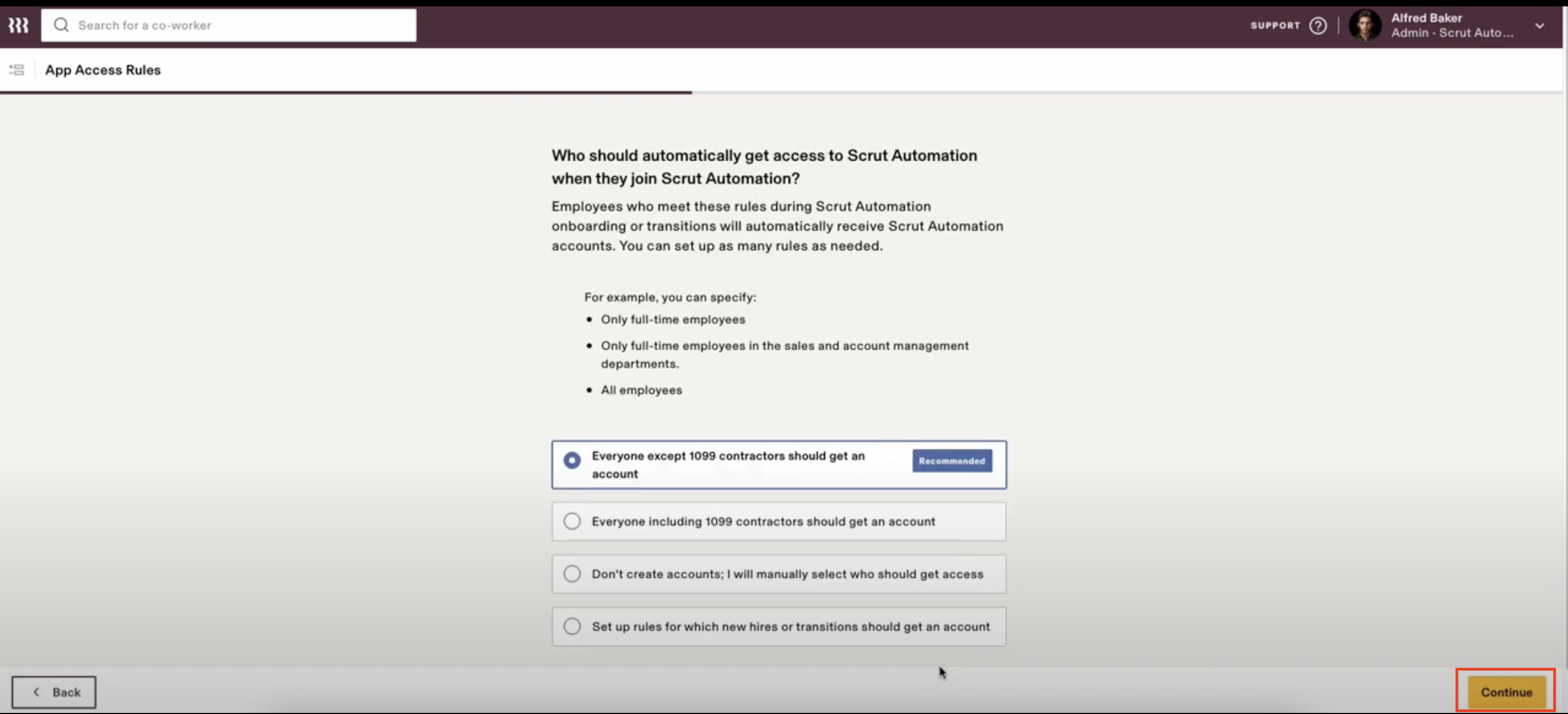Click the SUPPORT link in header

coord(1274,26)
